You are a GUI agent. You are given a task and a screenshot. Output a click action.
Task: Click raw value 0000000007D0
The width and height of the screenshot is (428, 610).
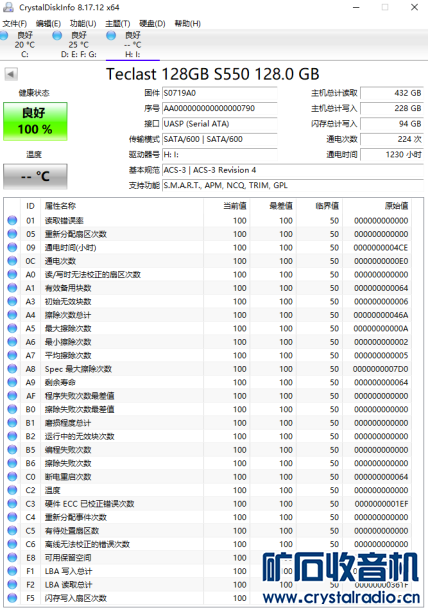click(x=381, y=369)
